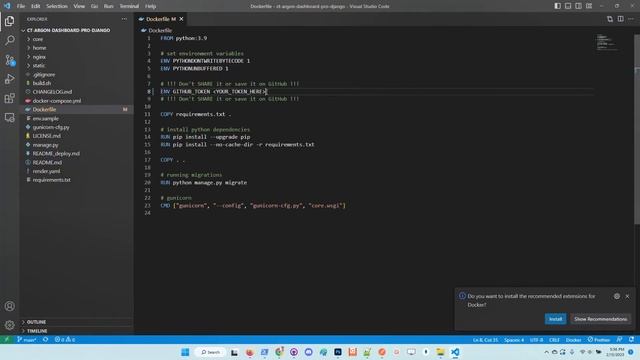Screen dimensions: 640x360
Task: Click the Open Changes icon in editor toolbar
Action: [610, 19]
